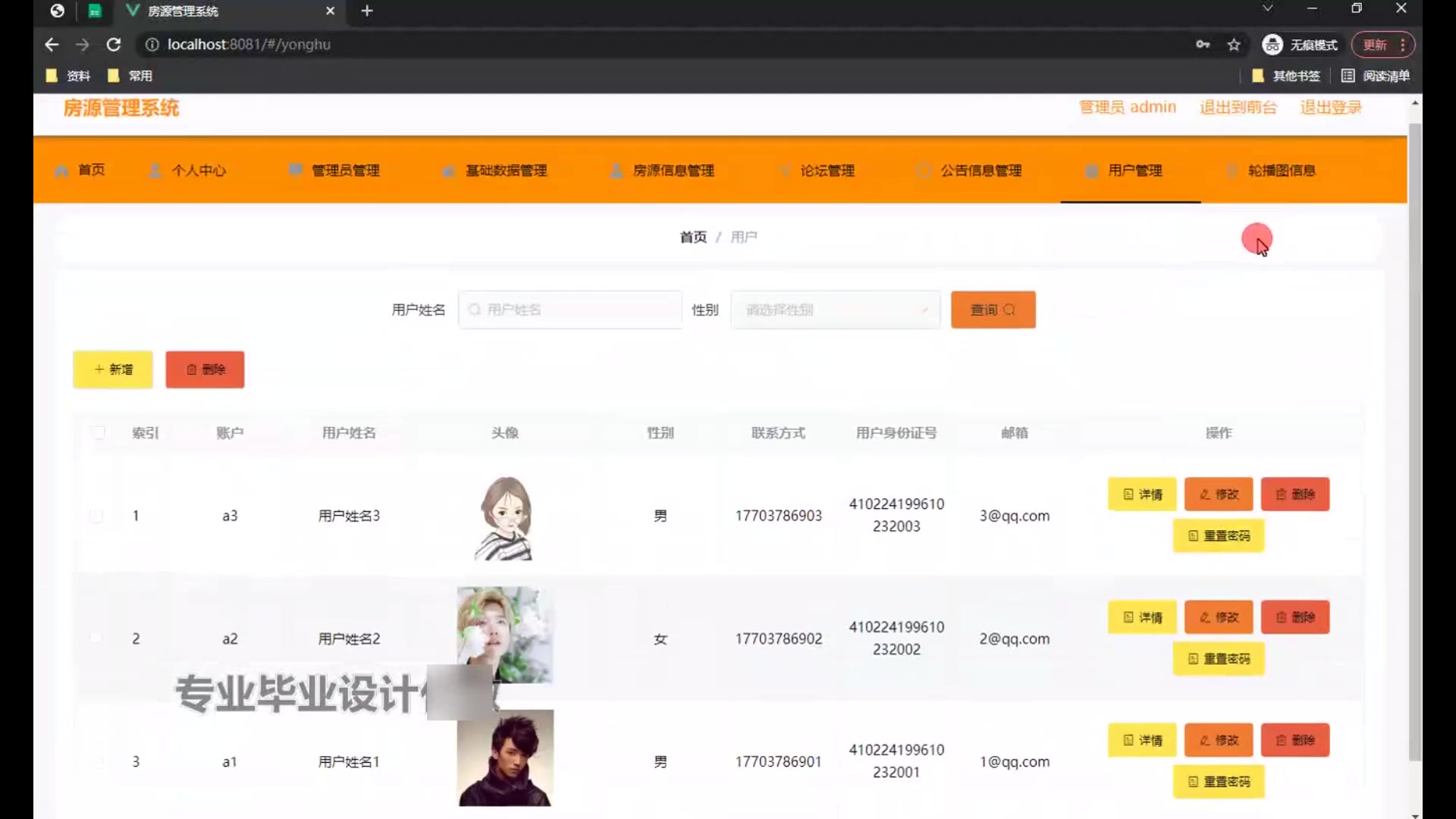Click 删除 for user a3
The width and height of the screenshot is (1456, 819).
point(1295,494)
